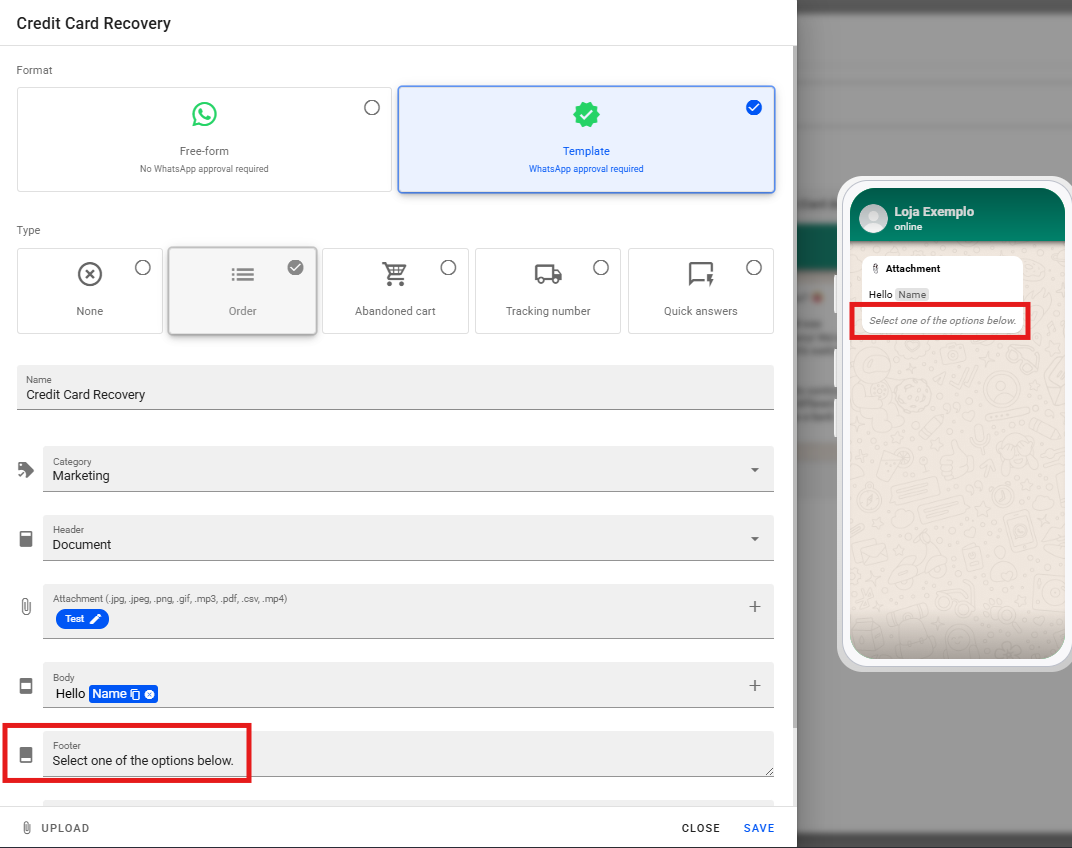This screenshot has width=1072, height=848.
Task: Select the Free-form format radio button
Action: [372, 107]
